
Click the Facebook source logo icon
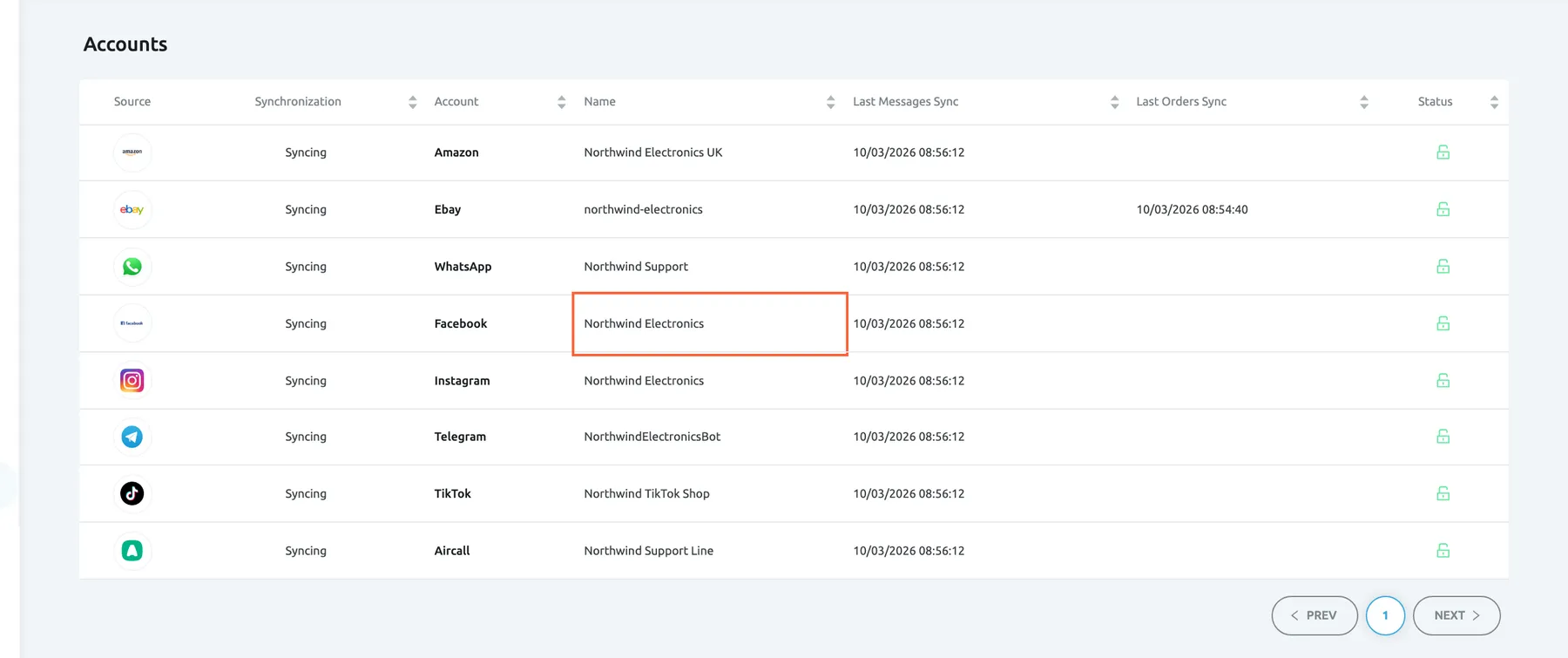pyautogui.click(x=132, y=323)
